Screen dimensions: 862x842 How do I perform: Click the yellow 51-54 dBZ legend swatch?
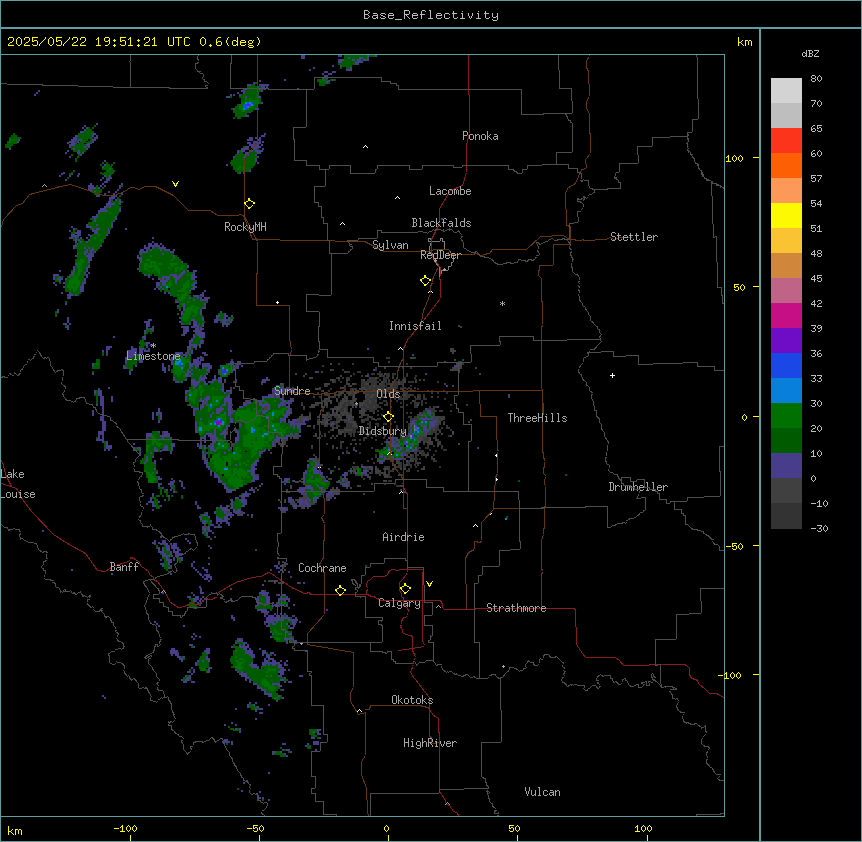pos(786,215)
